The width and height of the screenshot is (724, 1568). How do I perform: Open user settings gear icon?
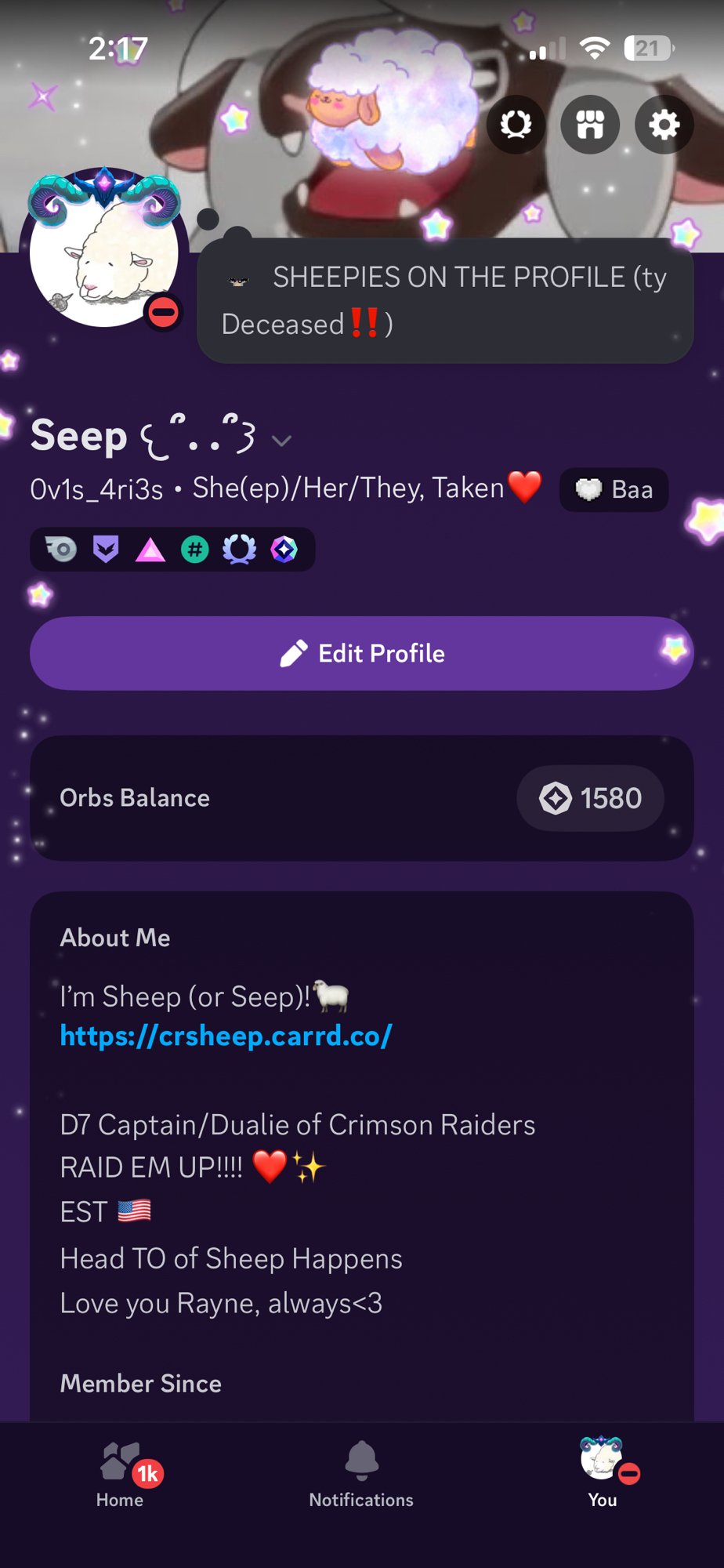coord(664,125)
